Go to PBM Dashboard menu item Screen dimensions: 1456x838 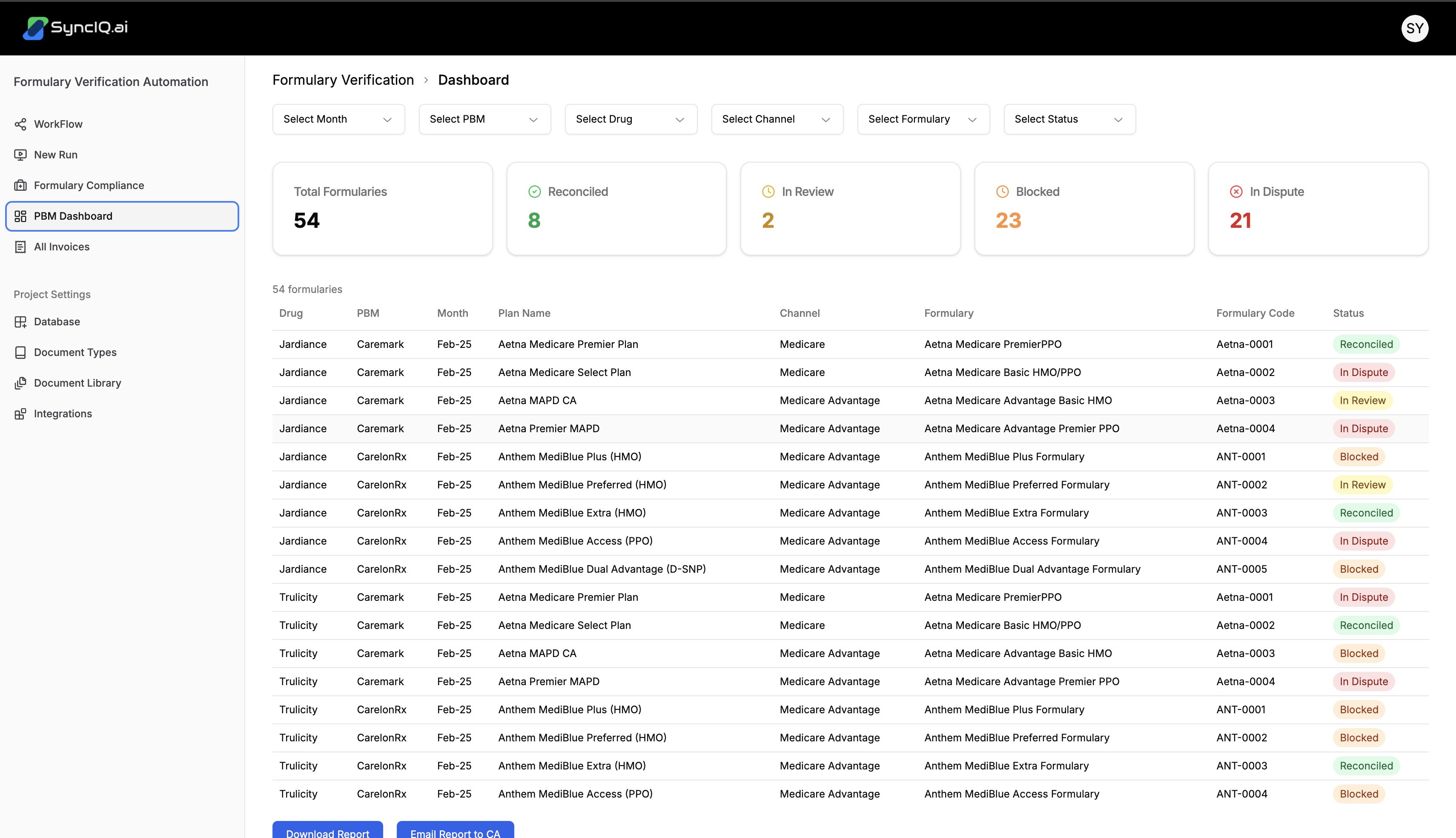point(122,216)
